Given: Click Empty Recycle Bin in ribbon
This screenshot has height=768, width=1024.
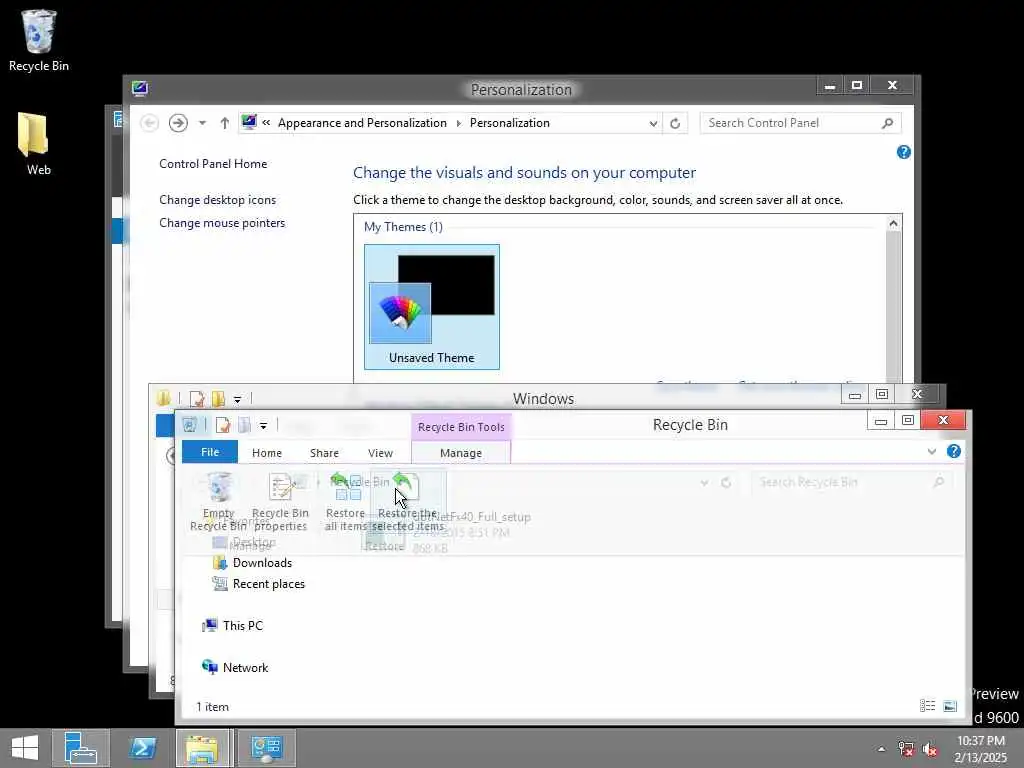Looking at the screenshot, I should [x=219, y=502].
